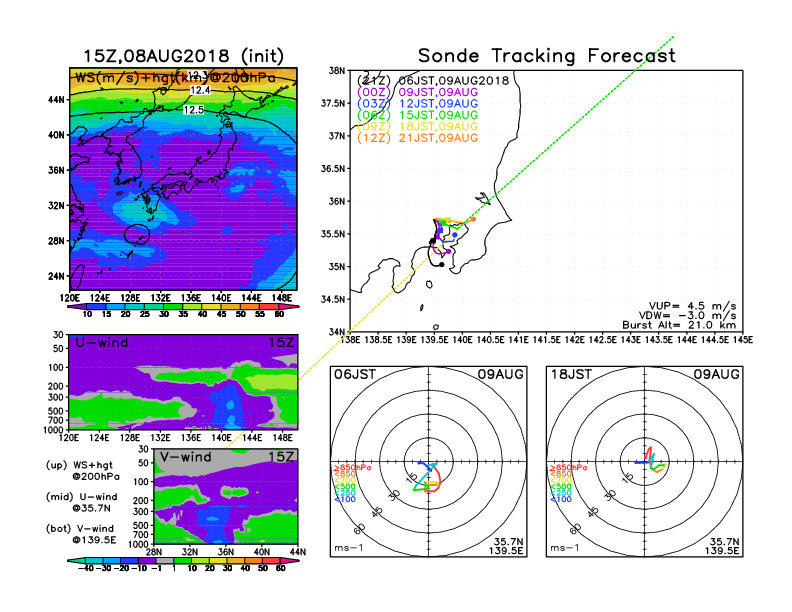Image resolution: width=792 pixels, height=612 pixels.
Task: Click the purple sonde landing dot on map
Action: pyautogui.click(x=448, y=251)
